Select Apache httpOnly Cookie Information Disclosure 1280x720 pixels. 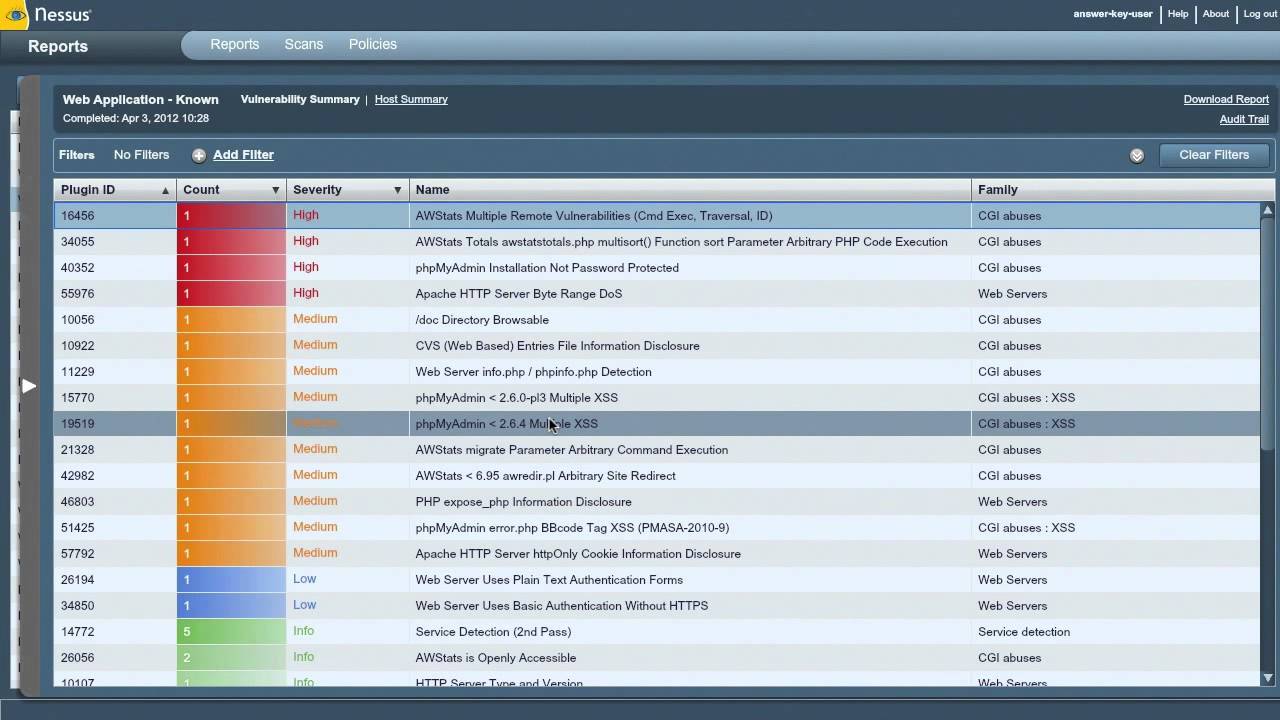click(x=657, y=554)
